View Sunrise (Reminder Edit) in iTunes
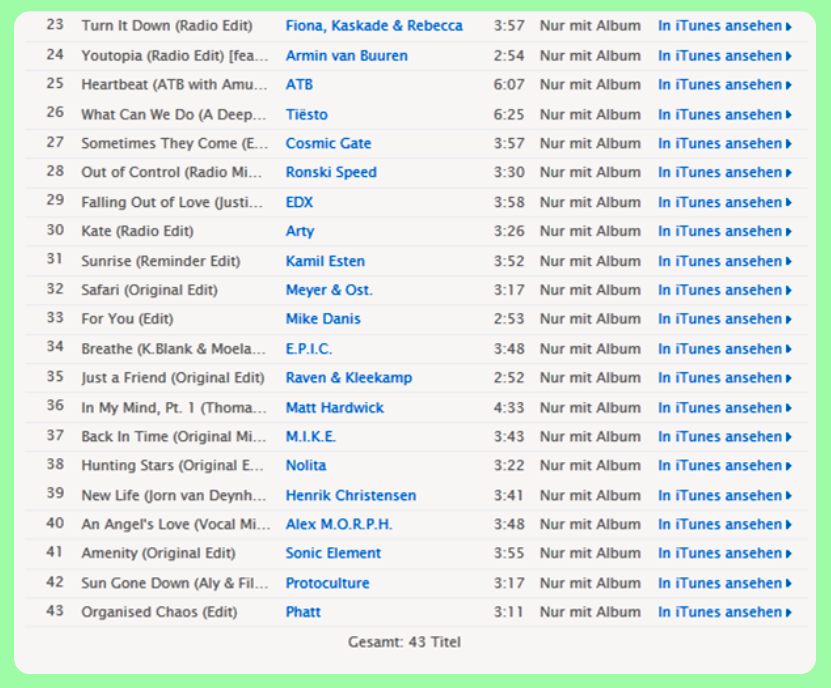The image size is (831, 688). (x=724, y=261)
